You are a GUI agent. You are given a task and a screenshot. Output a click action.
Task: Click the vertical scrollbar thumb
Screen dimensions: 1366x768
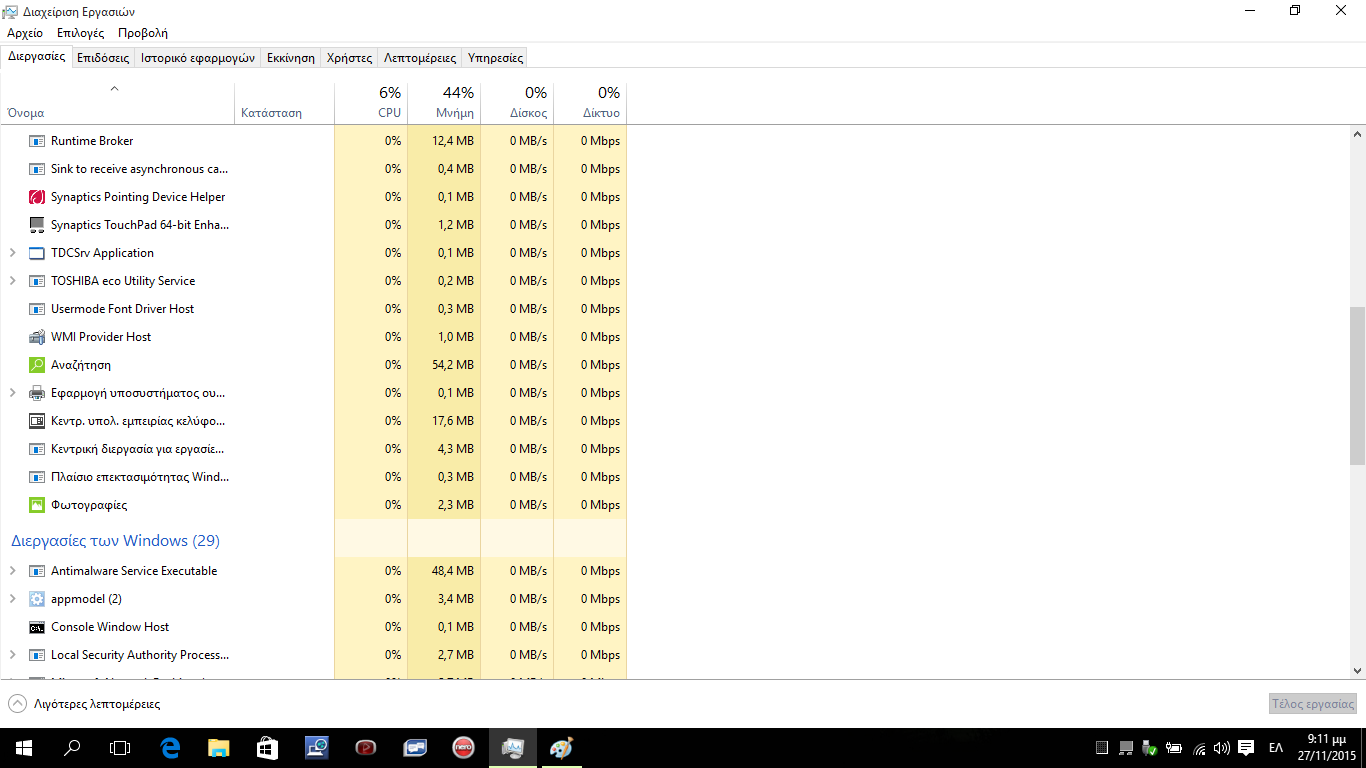click(1357, 386)
